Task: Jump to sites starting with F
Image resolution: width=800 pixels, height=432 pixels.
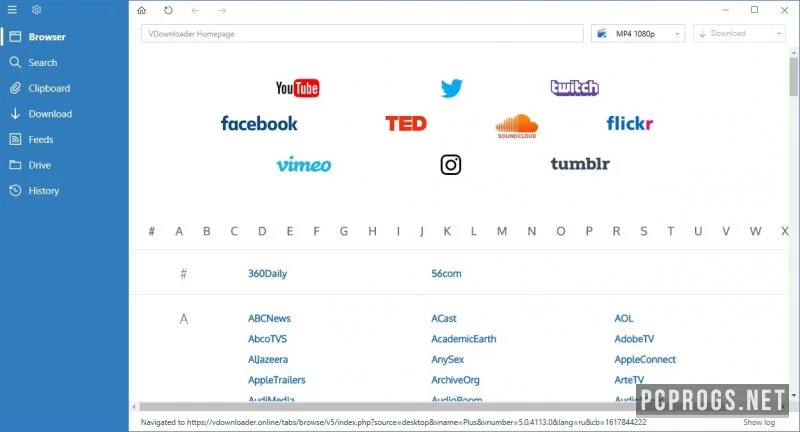Action: (x=316, y=231)
